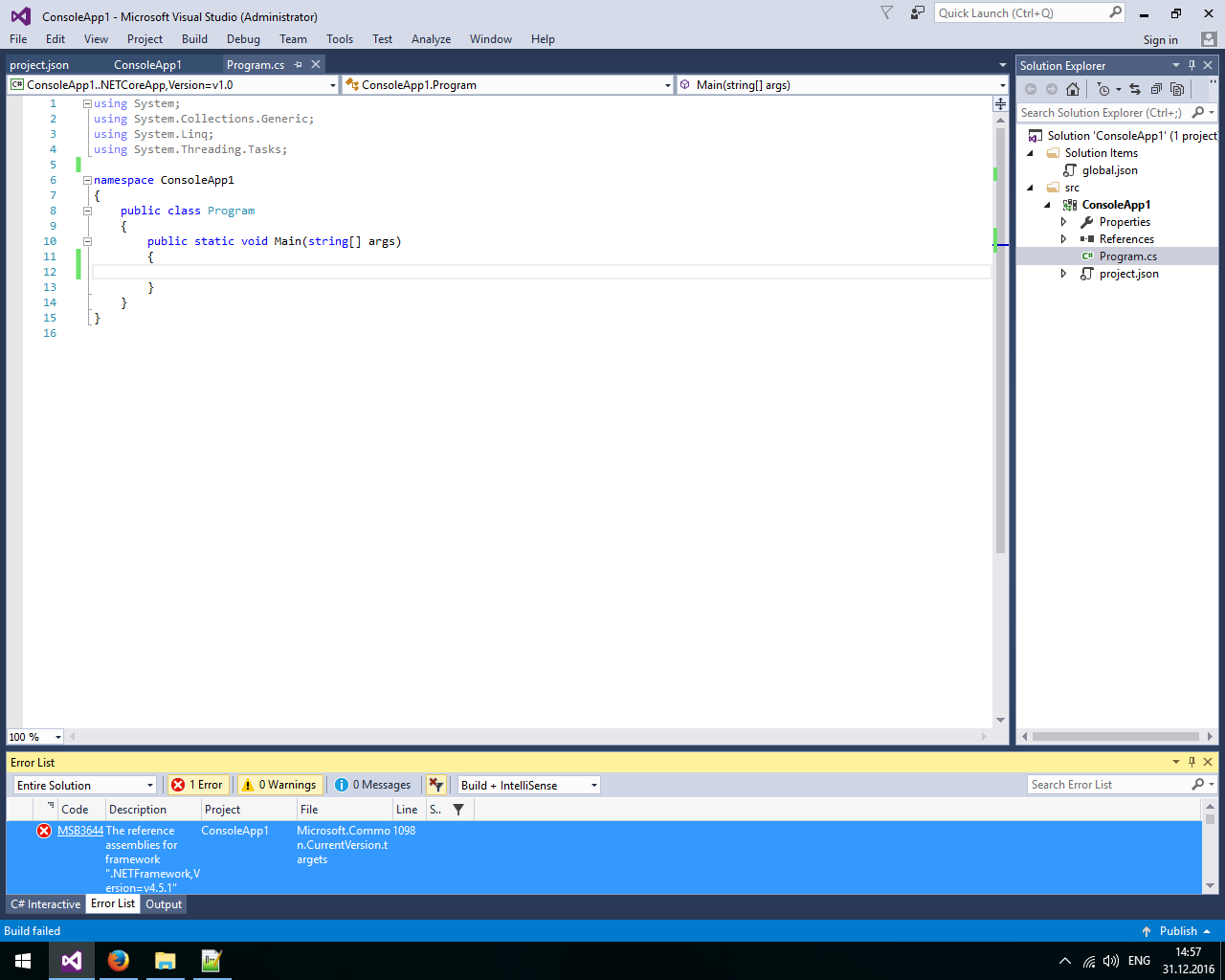1225x980 pixels.
Task: Open the Tools menu
Action: [x=340, y=39]
